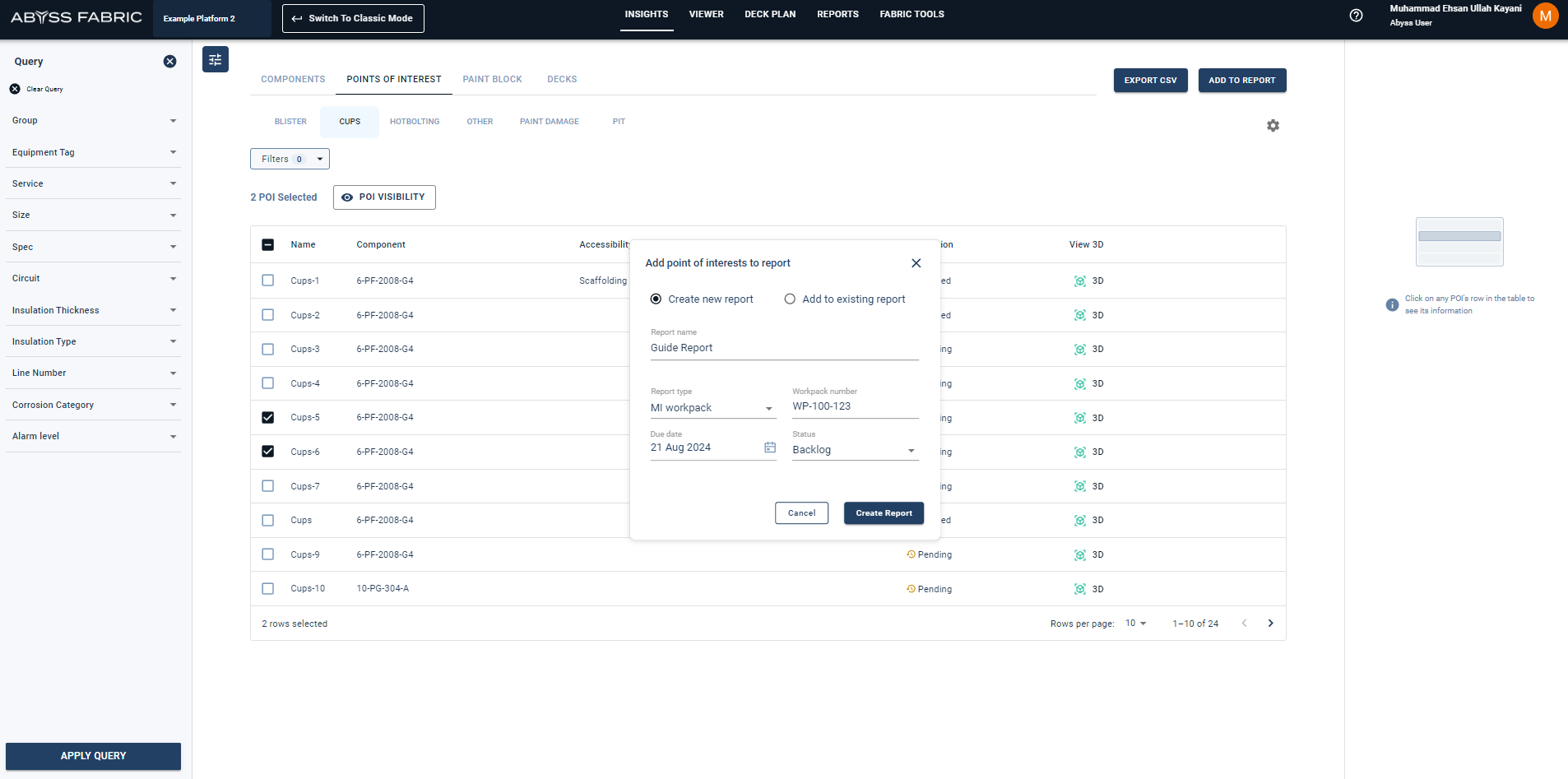Viewport: 1568px width, 779px height.
Task: Click the Create Report button
Action: tap(884, 513)
